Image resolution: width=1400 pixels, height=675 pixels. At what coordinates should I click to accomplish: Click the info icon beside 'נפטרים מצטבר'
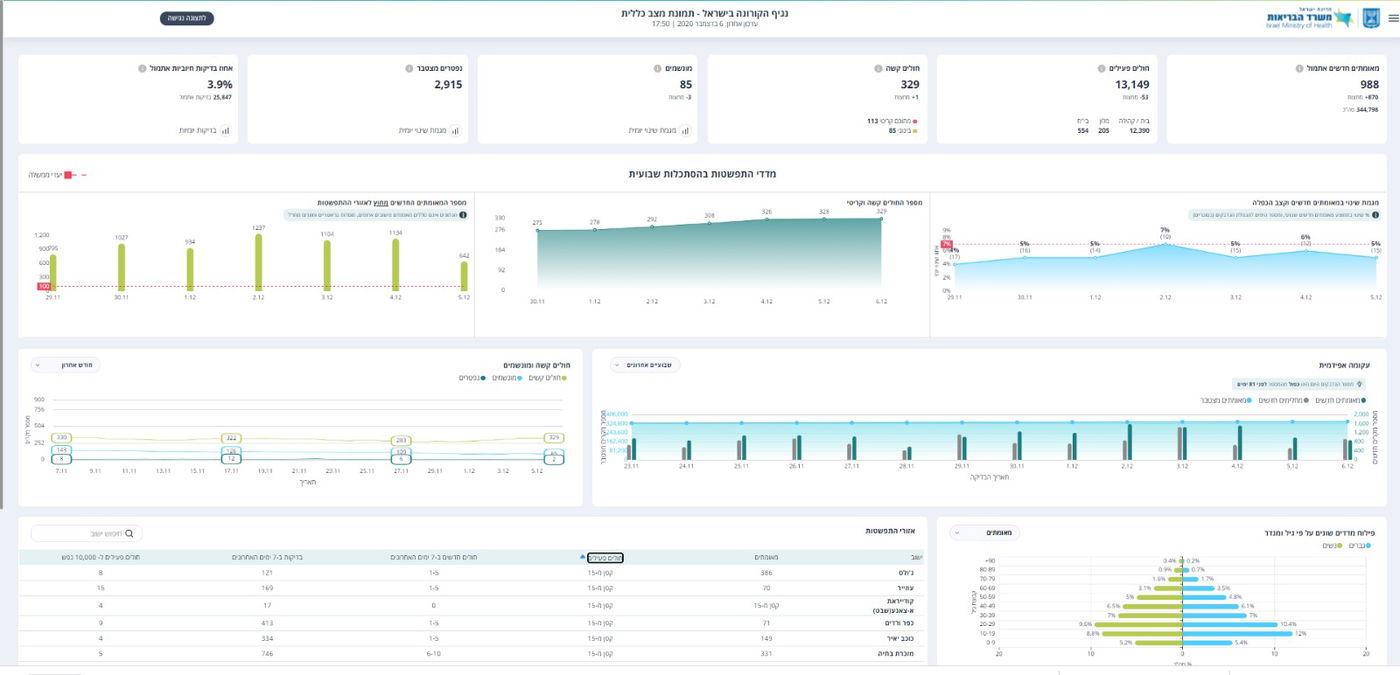pyautogui.click(x=409, y=69)
